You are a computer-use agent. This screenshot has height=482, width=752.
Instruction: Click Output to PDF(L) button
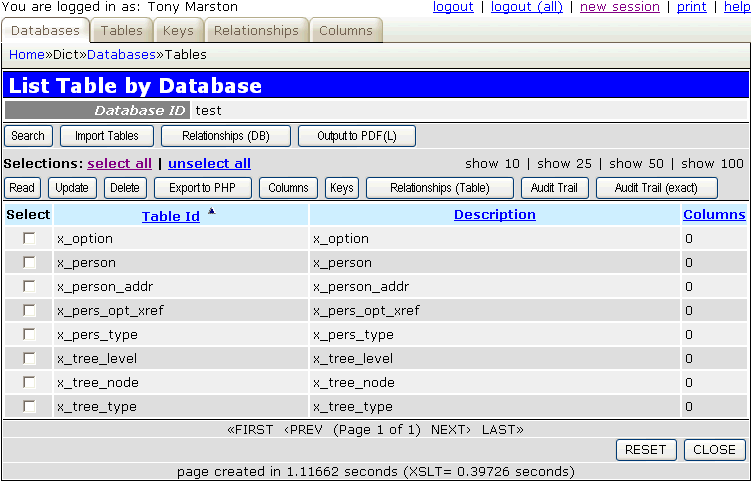coord(356,136)
